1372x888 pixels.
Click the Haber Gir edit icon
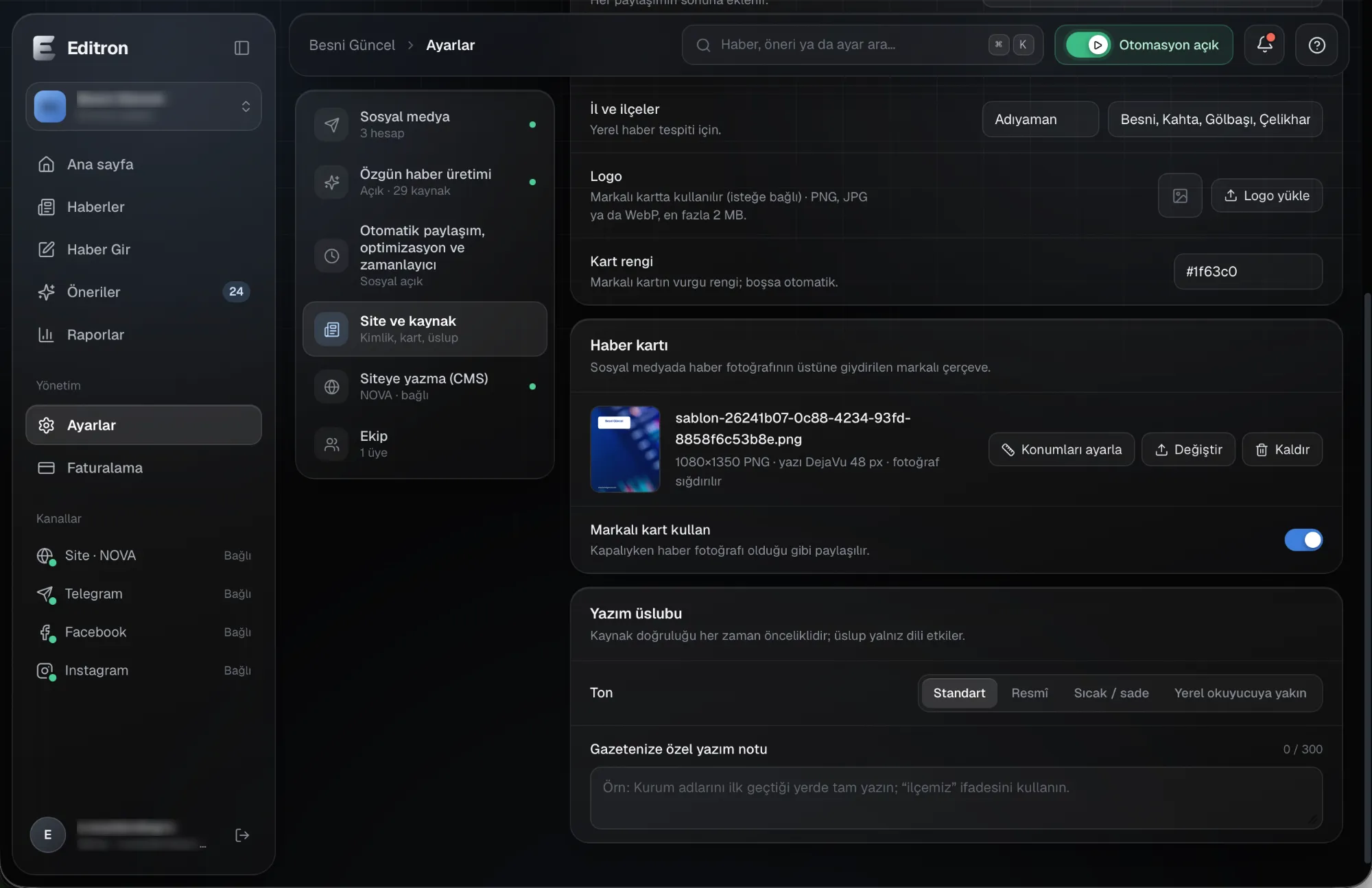(46, 250)
